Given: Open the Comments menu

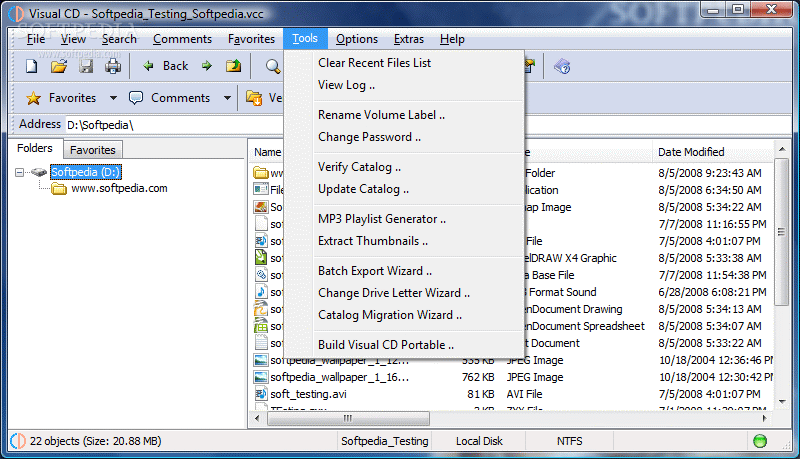Looking at the screenshot, I should tap(182, 39).
